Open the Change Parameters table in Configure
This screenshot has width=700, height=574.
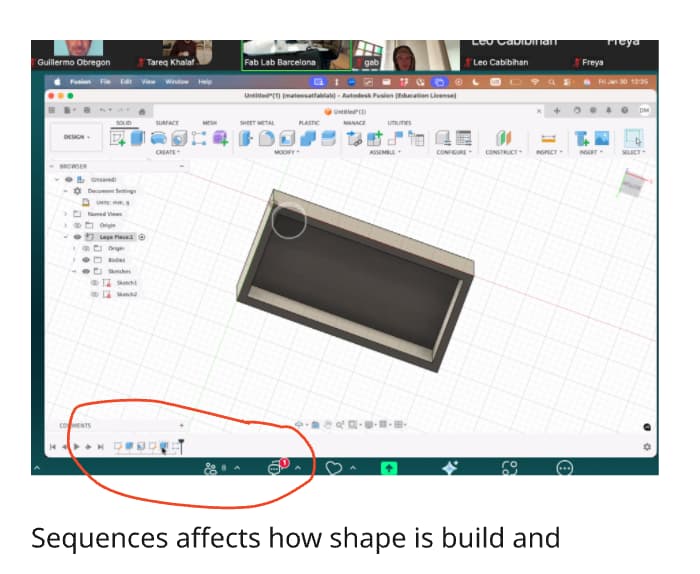463,138
